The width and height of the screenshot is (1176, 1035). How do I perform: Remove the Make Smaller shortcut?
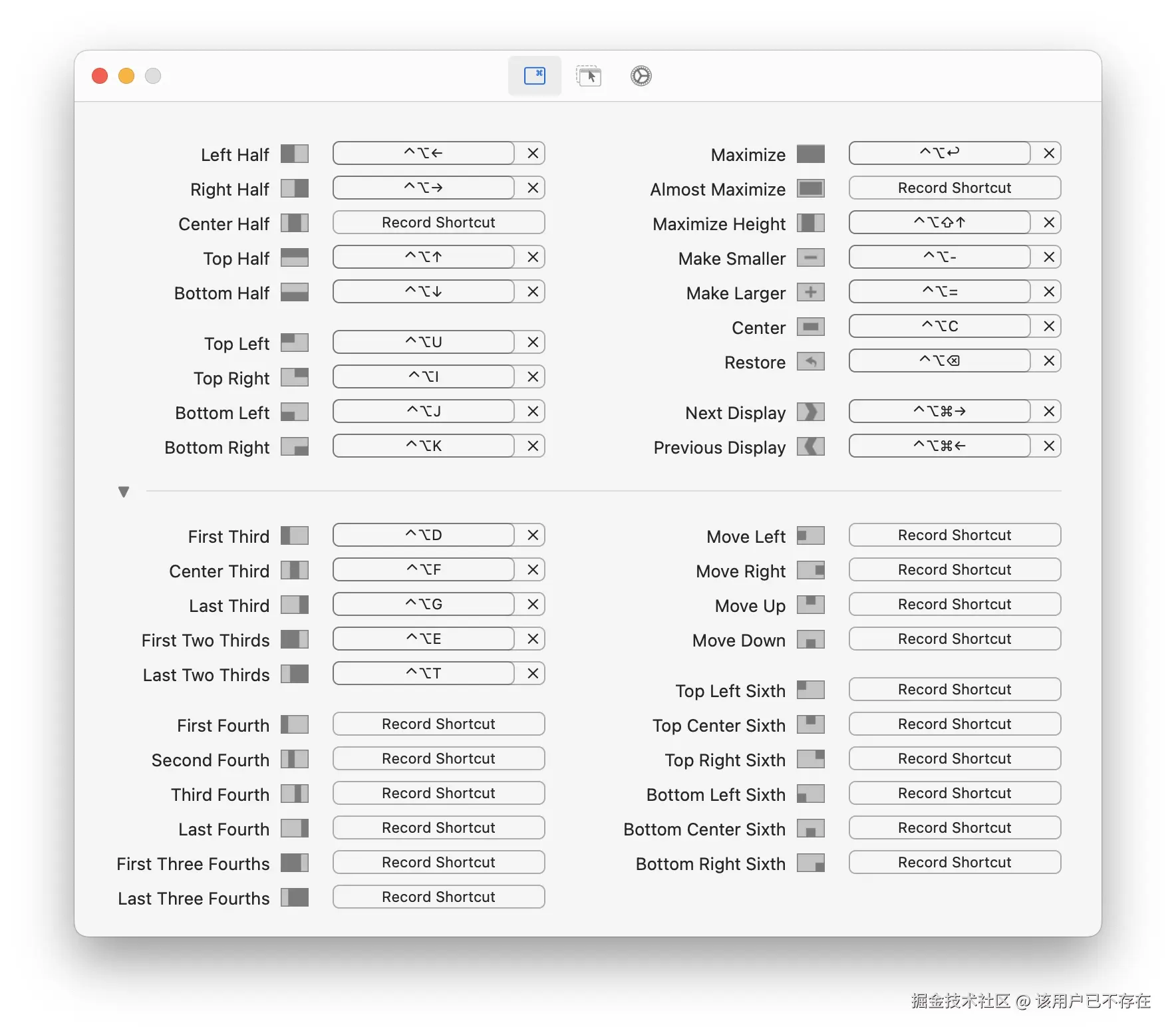(1049, 257)
